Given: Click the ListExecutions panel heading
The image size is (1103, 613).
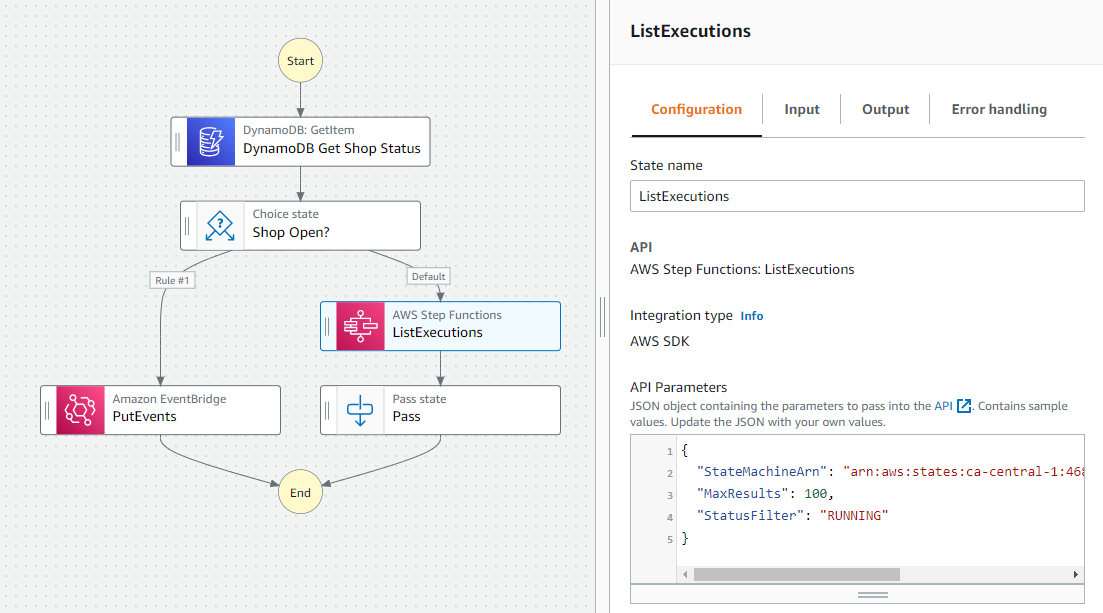Looking at the screenshot, I should (x=690, y=31).
